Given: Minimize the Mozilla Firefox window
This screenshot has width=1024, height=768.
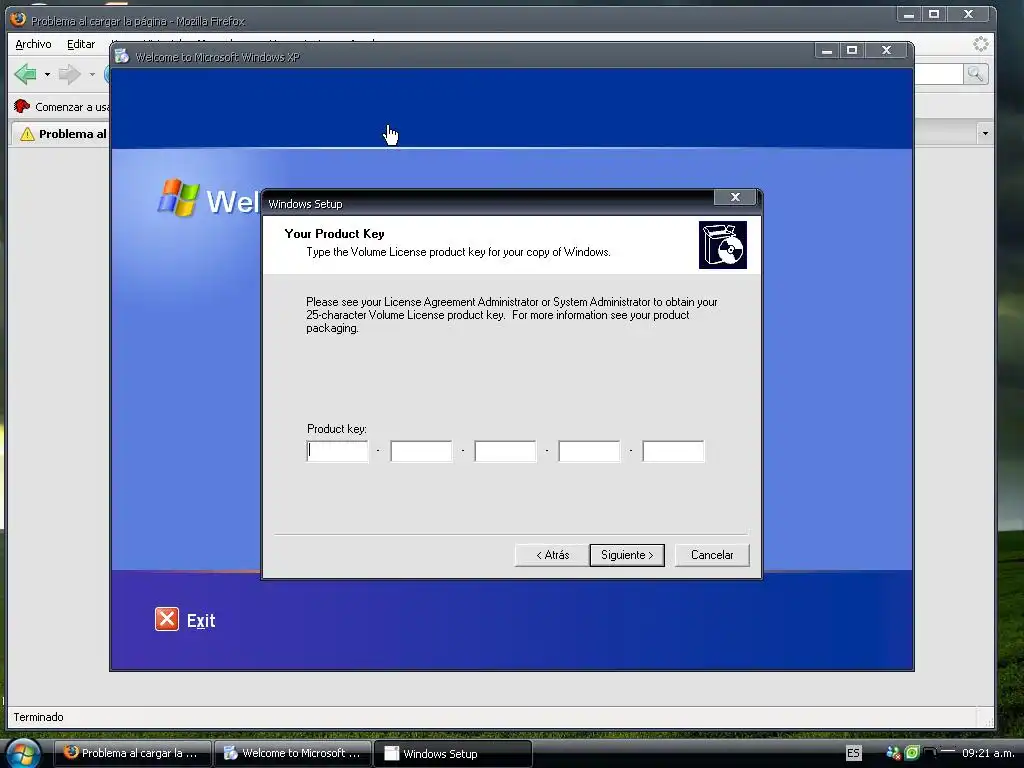Looking at the screenshot, I should pyautogui.click(x=908, y=14).
